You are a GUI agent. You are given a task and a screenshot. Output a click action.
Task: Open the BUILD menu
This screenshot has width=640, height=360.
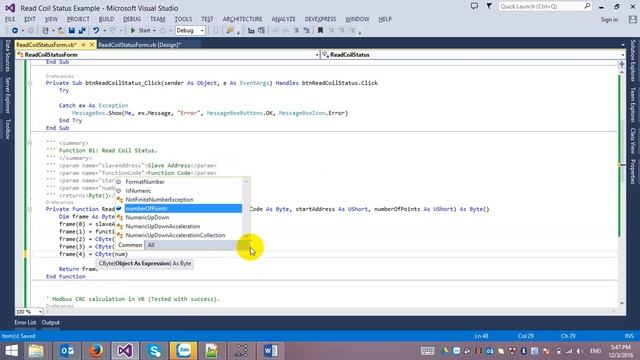pos(107,19)
